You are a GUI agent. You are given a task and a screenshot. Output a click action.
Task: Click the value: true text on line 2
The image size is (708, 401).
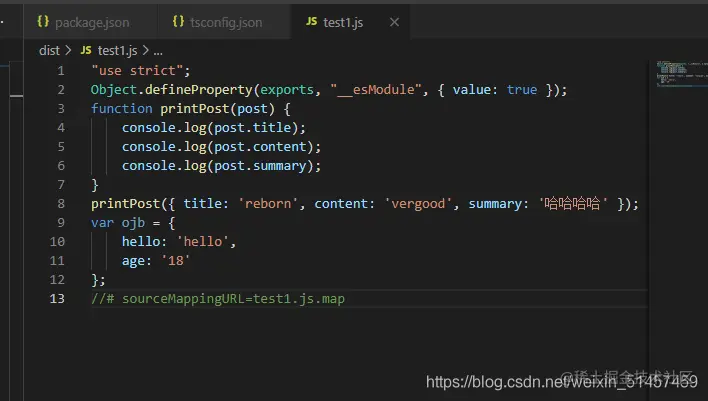point(495,89)
